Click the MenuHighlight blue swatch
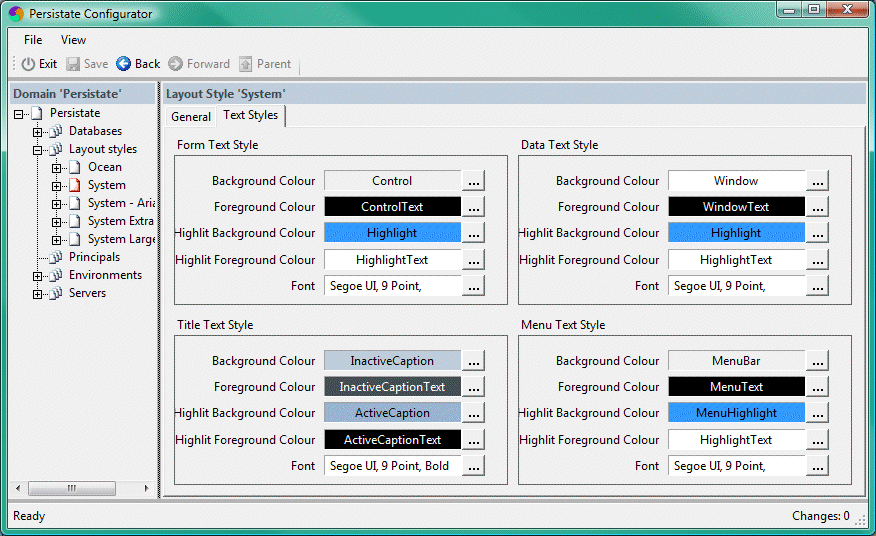 737,413
